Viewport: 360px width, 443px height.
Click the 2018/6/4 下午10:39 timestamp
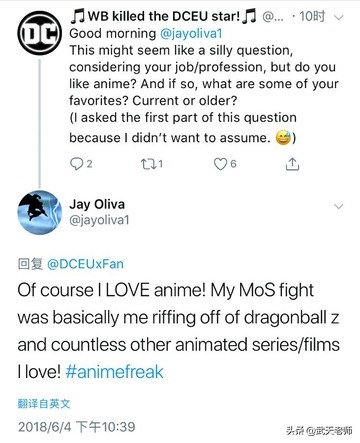click(77, 427)
